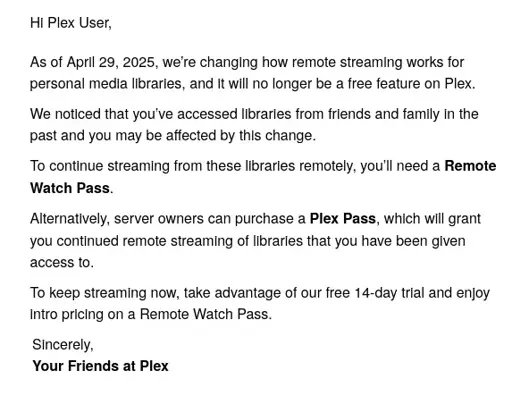Click non-bold "Remote Watch Pass" in last paragraph
Image resolution: width=512 pixels, height=396 pixels.
tap(204, 314)
